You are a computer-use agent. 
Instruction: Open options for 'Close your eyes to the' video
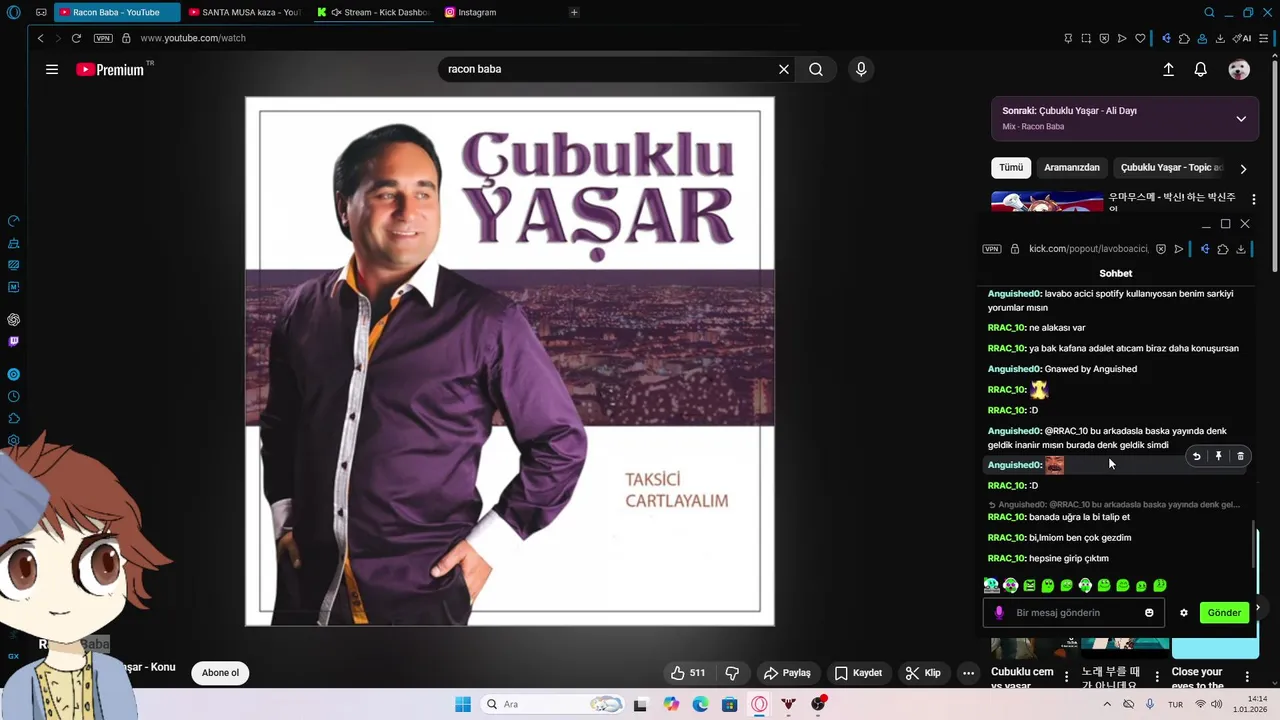pos(1248,677)
